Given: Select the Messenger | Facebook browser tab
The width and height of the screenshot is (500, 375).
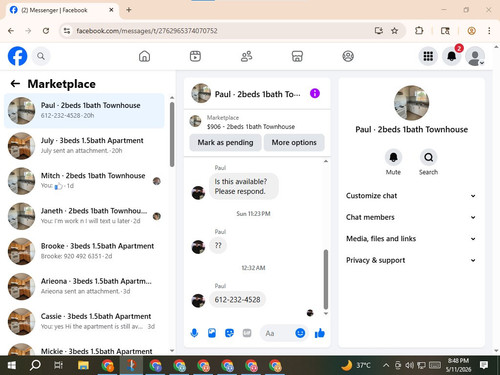Looking at the screenshot, I should 62,10.
